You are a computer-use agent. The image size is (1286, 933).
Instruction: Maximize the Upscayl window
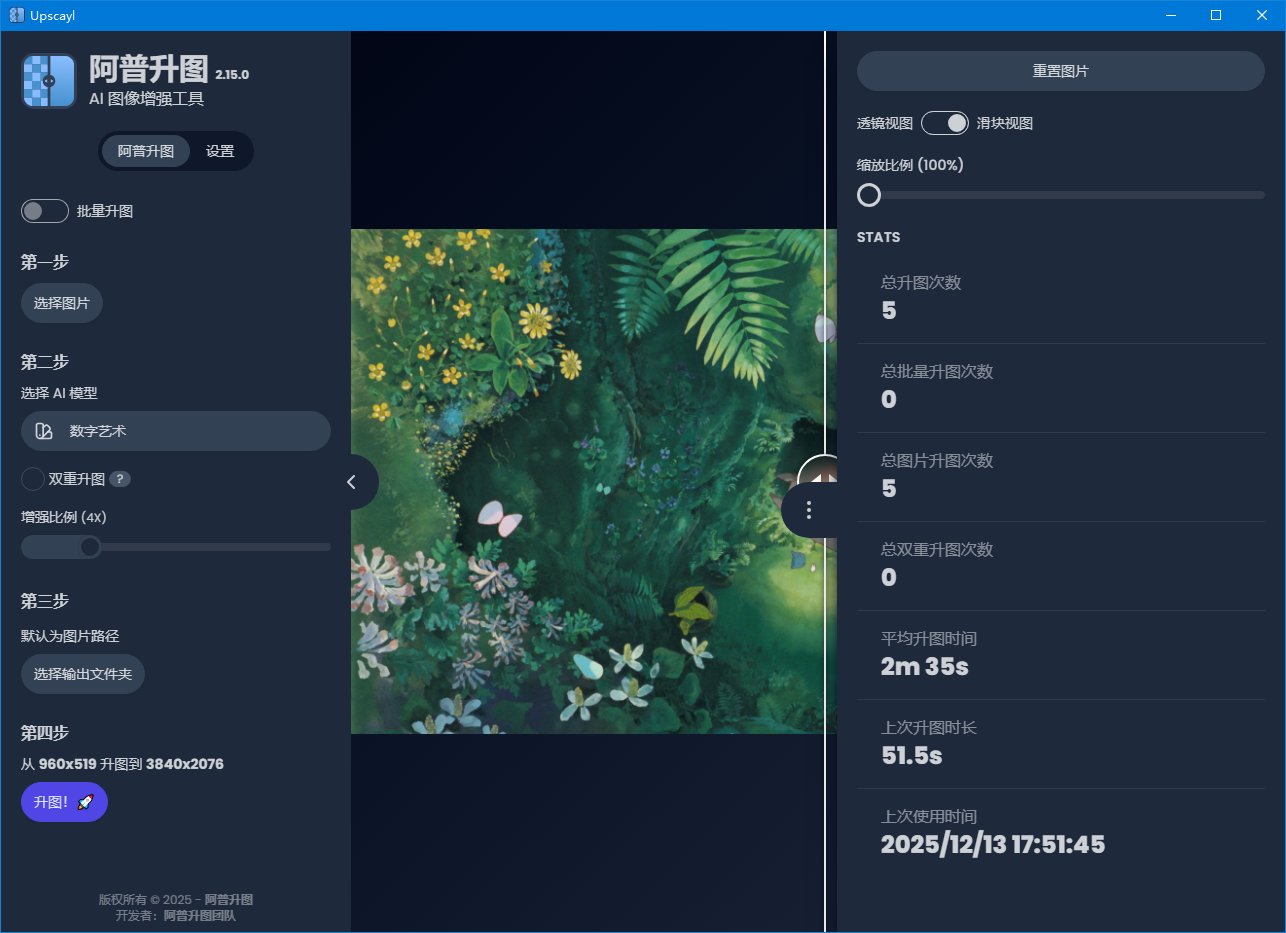point(1216,15)
